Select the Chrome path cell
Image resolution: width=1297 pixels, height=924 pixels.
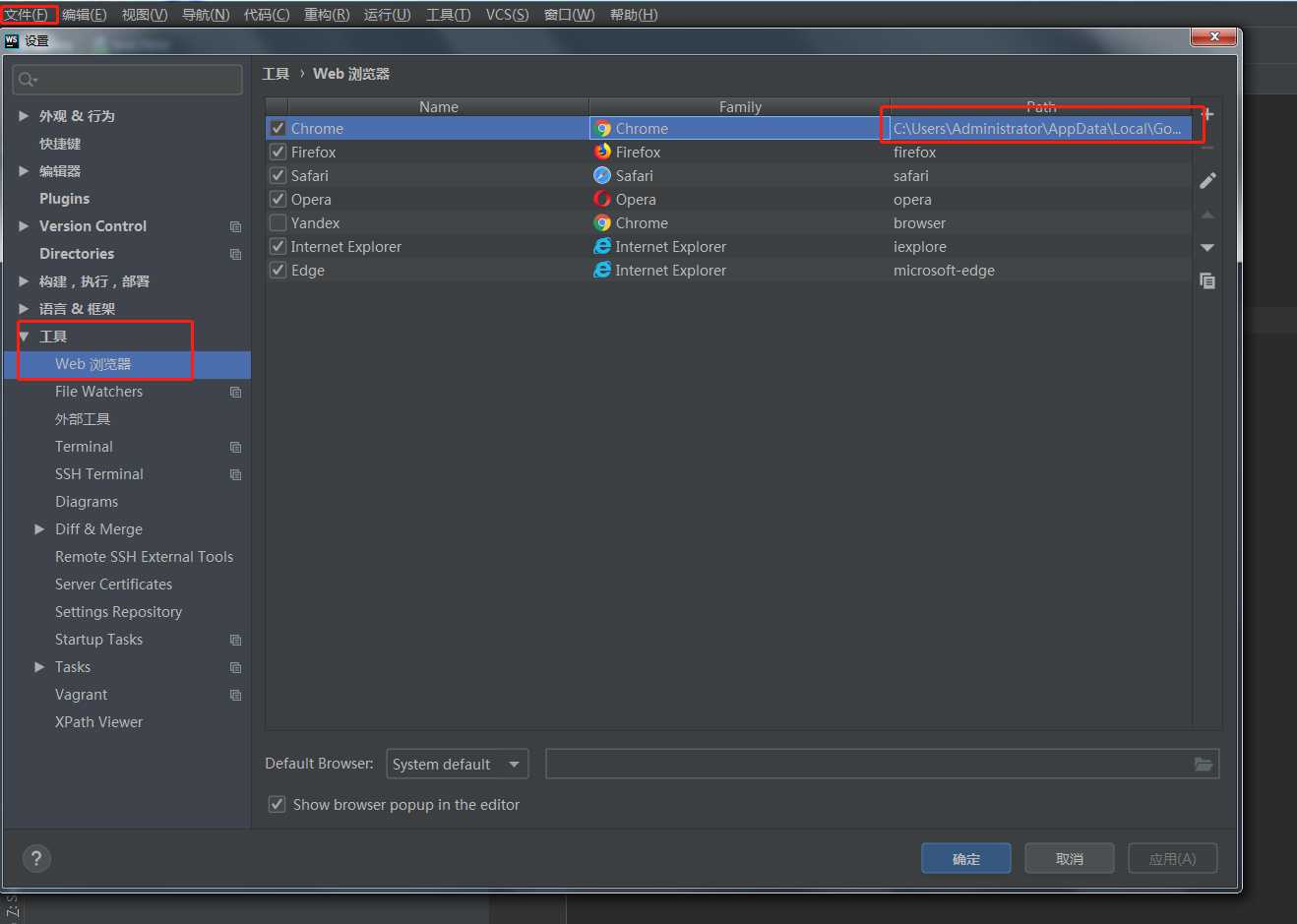click(x=1039, y=128)
